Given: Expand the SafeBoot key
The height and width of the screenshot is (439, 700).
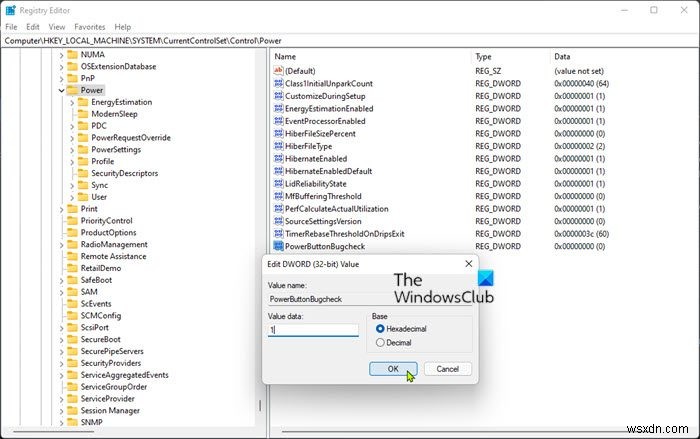Looking at the screenshot, I should pyautogui.click(x=61, y=280).
